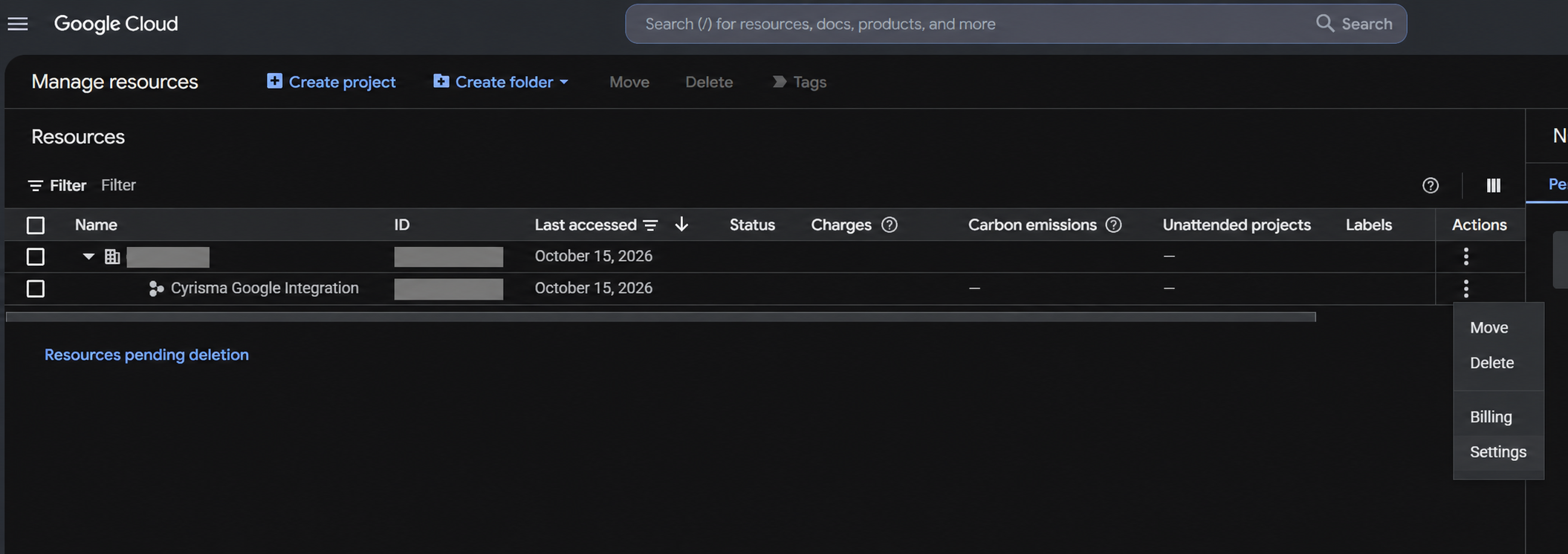Click the descending sort arrow
The image size is (1568, 554).
pyautogui.click(x=681, y=225)
